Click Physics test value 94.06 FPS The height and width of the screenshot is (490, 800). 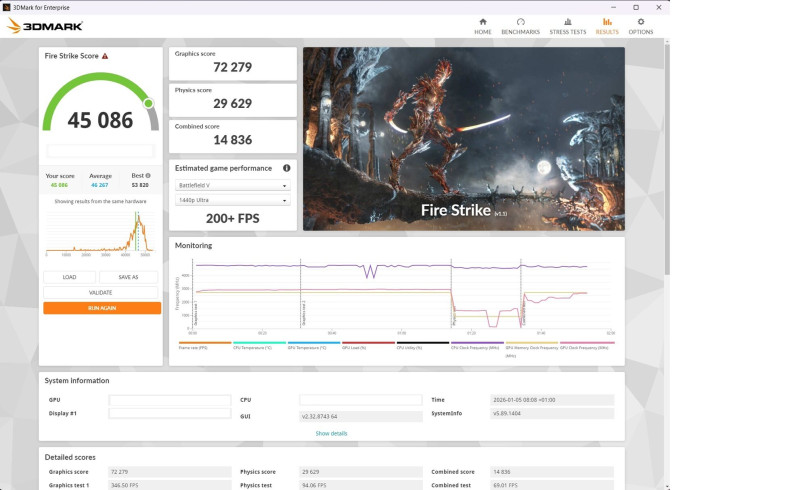361,485
